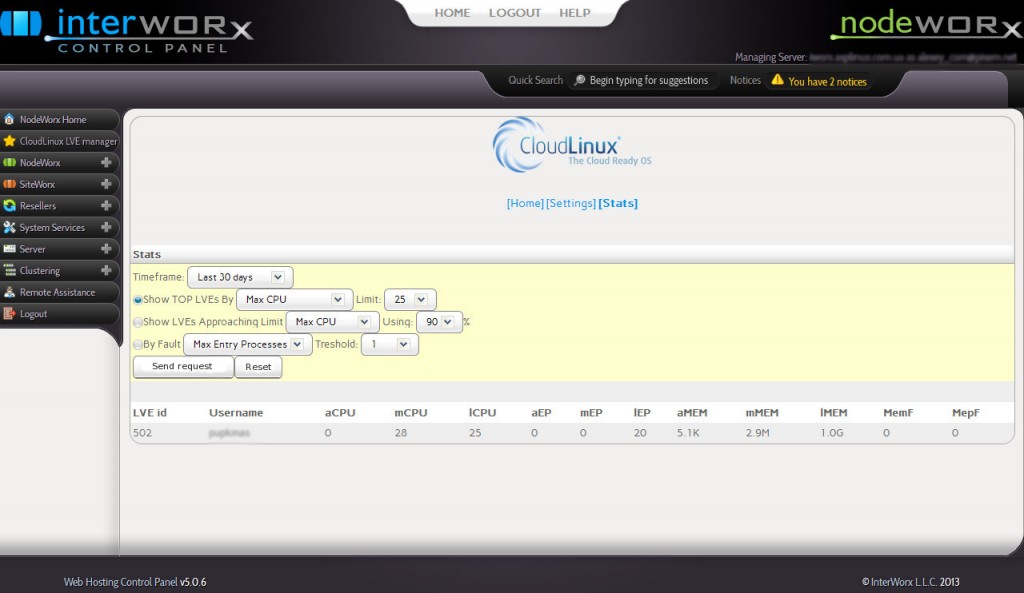
Task: Open the Timeframe Last 30 days dropdown
Action: coord(240,278)
